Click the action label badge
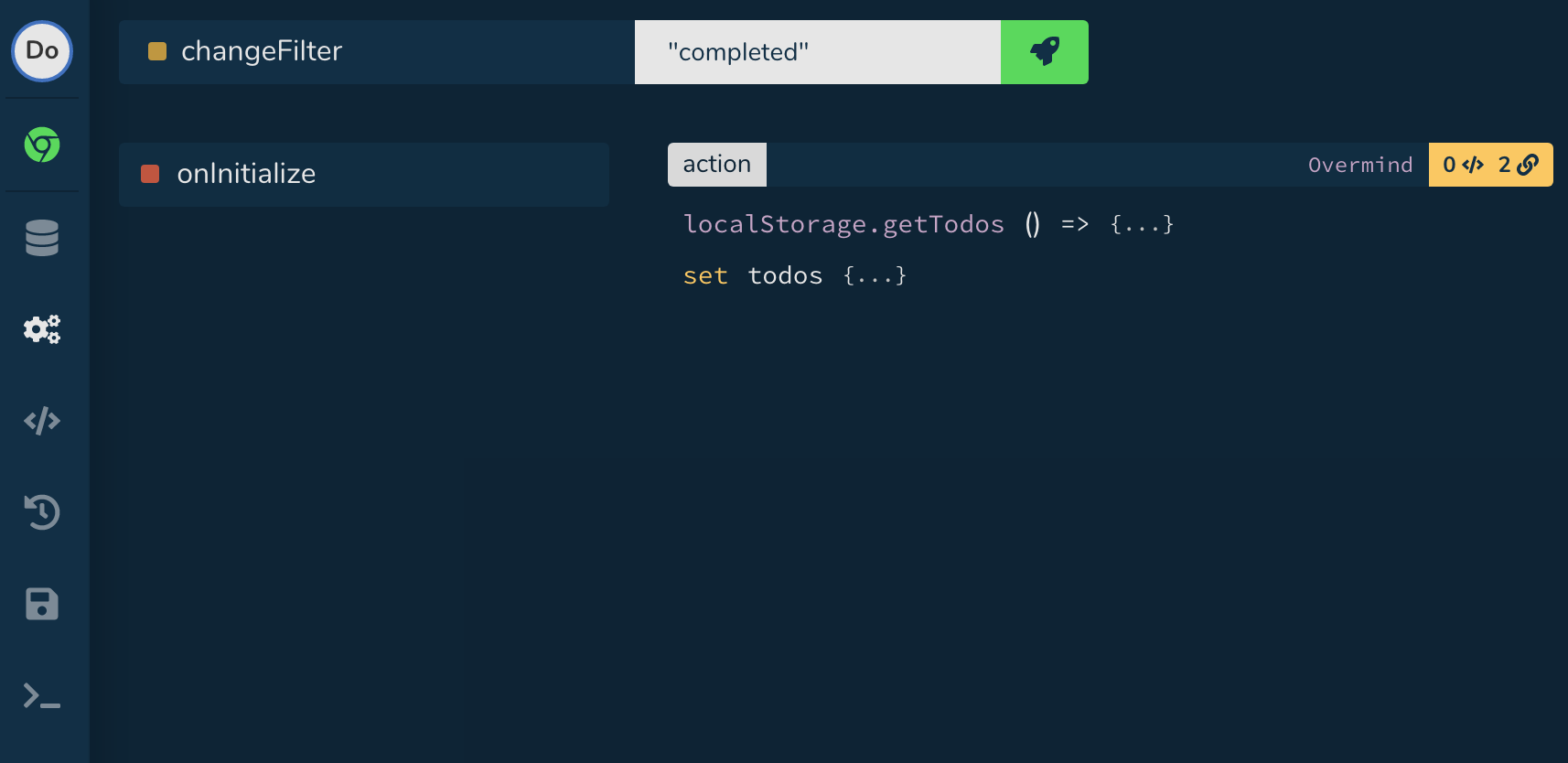The height and width of the screenshot is (763, 1568). click(716, 165)
